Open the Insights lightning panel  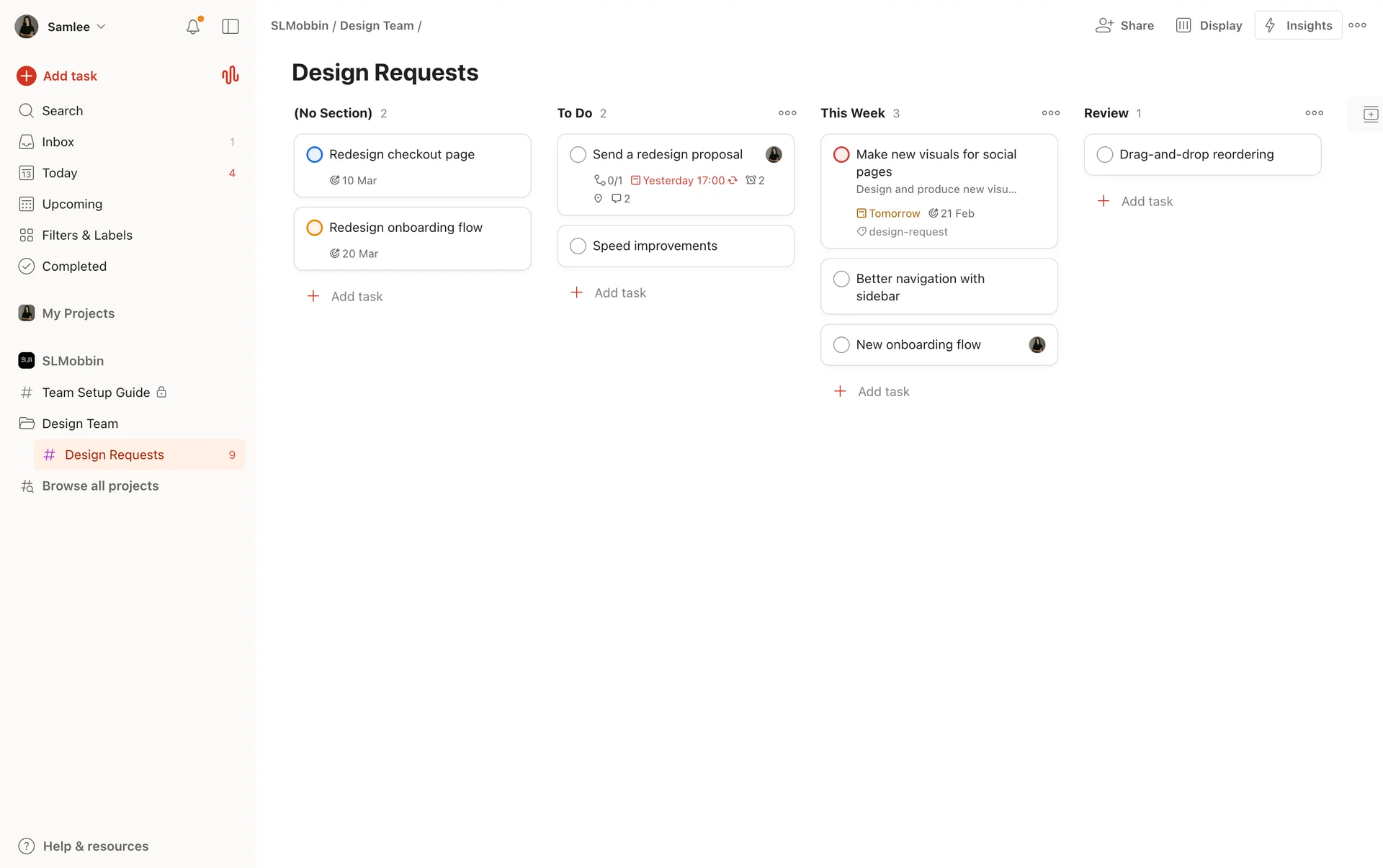coord(1298,25)
